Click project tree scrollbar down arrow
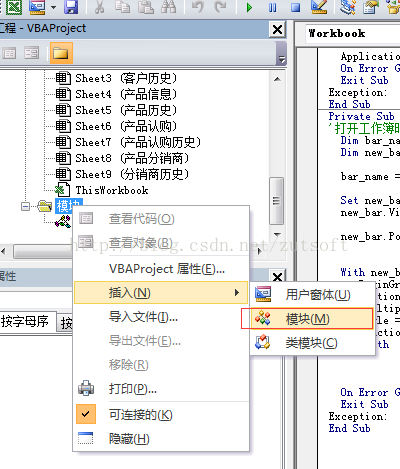The image size is (400, 469). pyautogui.click(x=277, y=234)
